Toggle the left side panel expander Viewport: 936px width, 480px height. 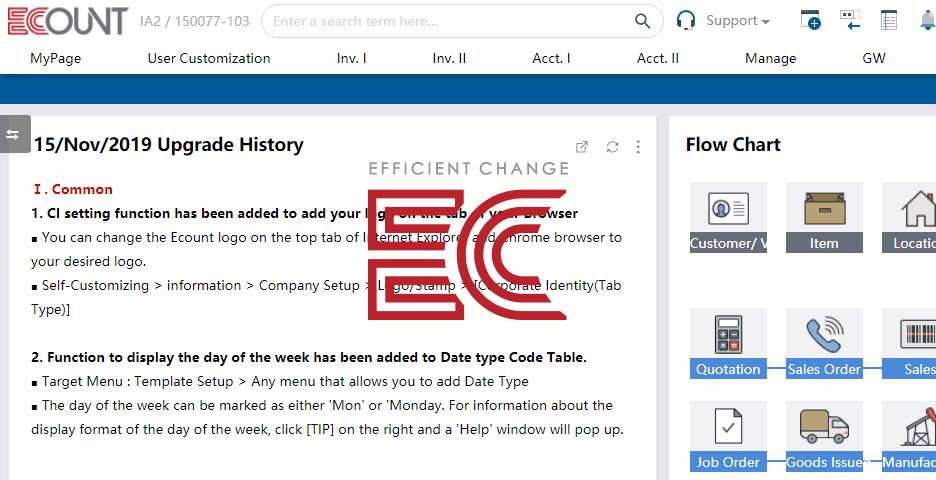[x=13, y=134]
